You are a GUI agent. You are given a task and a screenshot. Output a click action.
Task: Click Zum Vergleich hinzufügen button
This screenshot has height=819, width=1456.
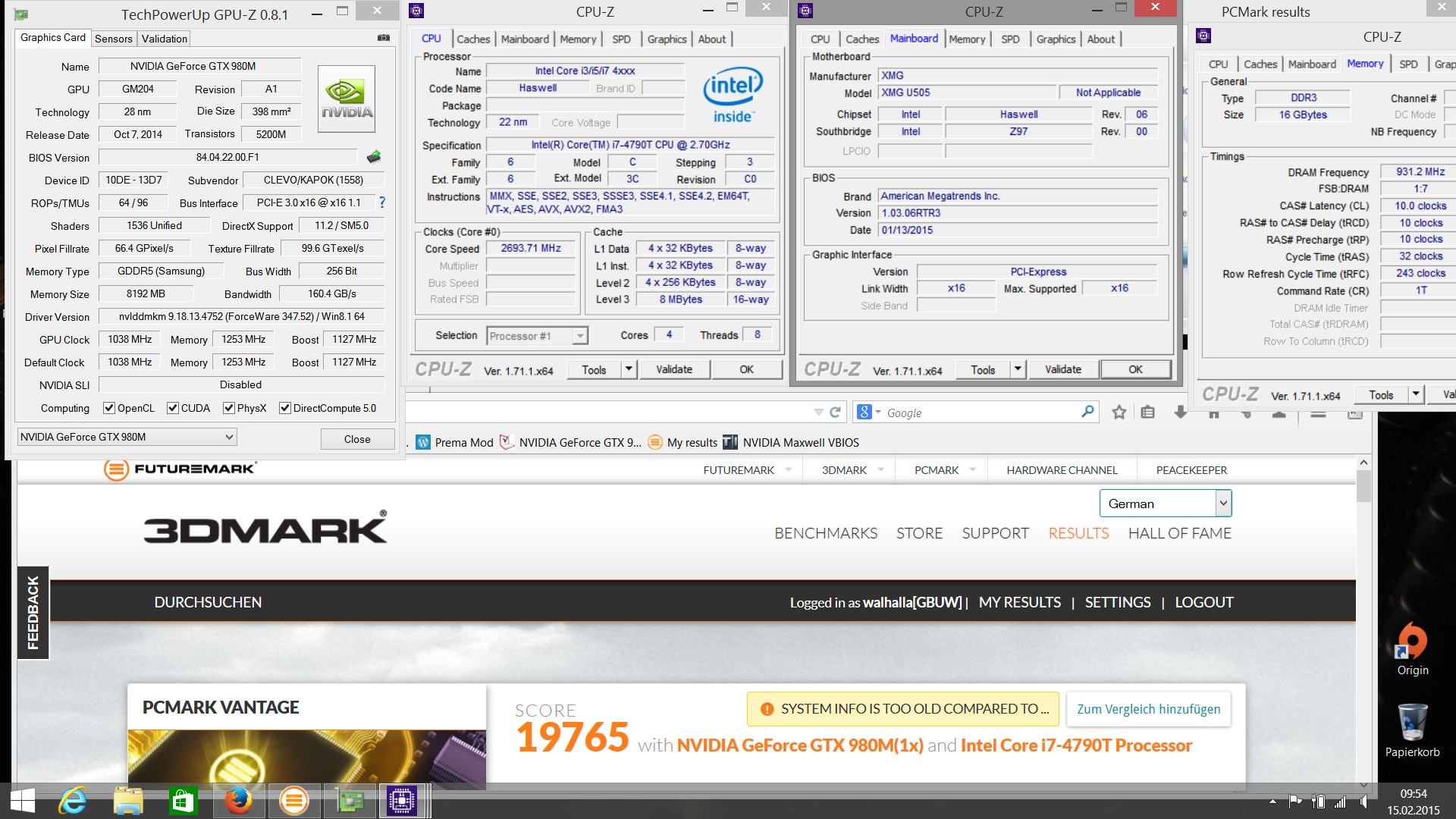click(1148, 709)
